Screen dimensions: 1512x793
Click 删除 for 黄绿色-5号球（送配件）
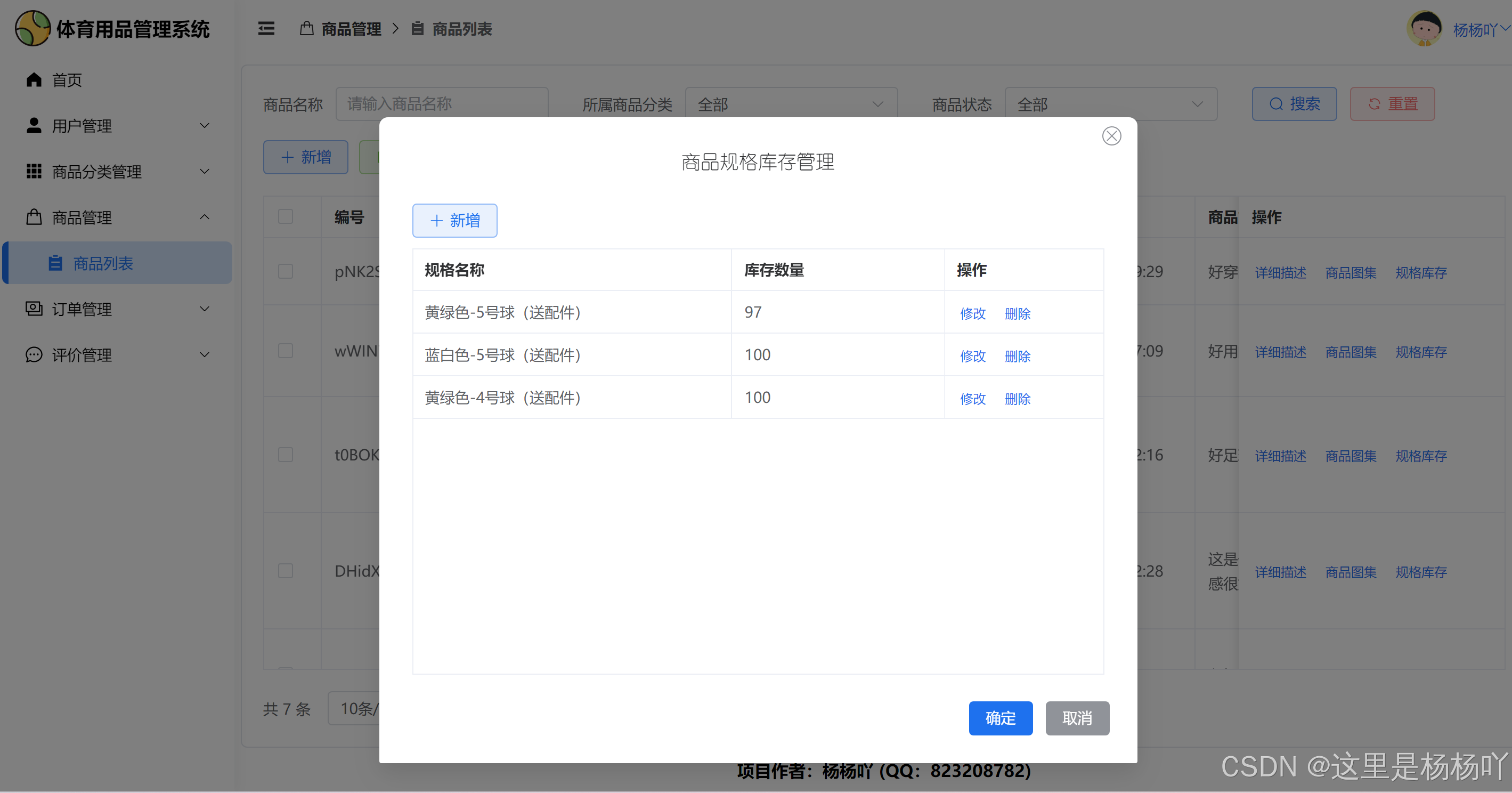tap(1017, 313)
